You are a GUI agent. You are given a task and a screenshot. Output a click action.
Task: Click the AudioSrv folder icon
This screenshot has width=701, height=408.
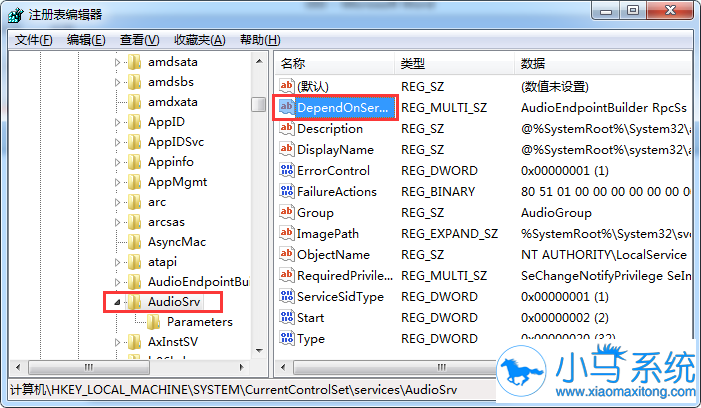135,302
